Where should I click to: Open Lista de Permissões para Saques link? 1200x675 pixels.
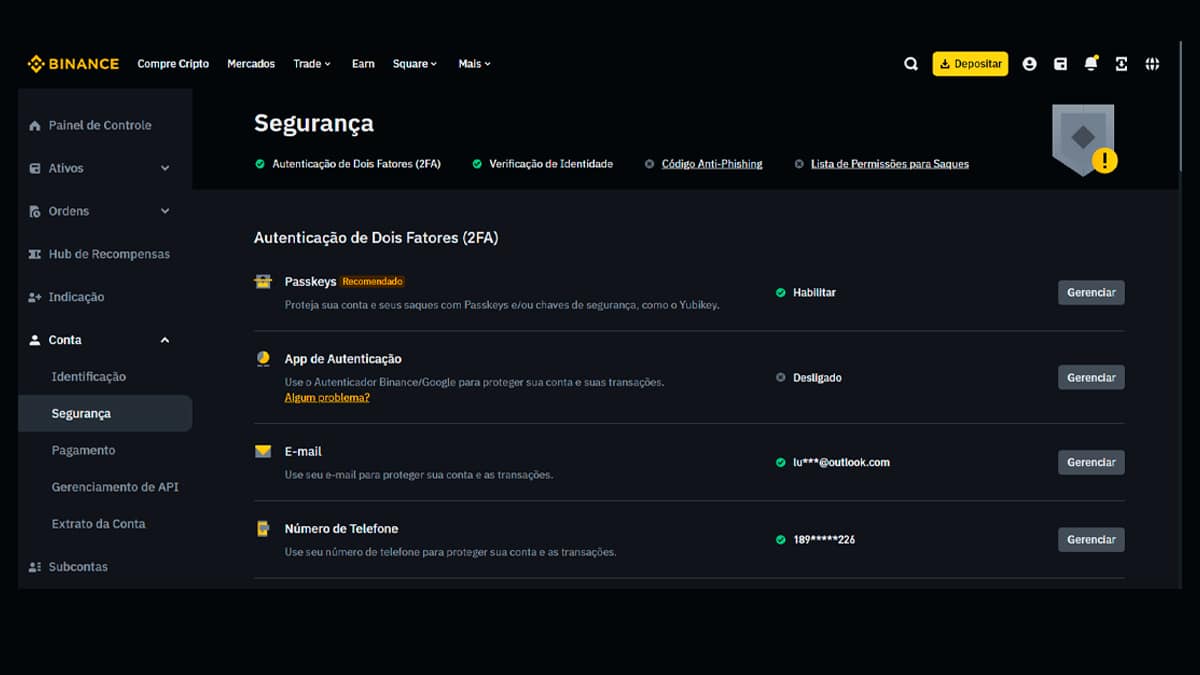tap(890, 164)
